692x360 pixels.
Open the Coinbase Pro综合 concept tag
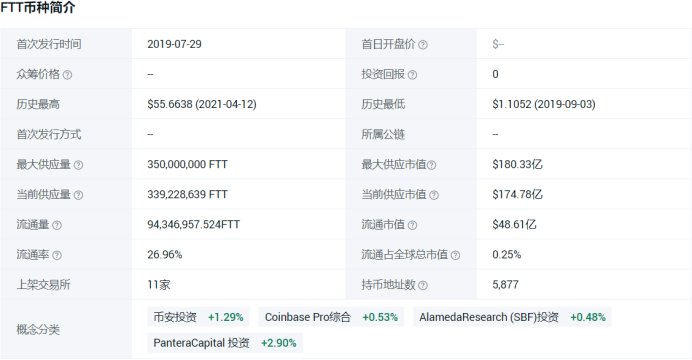coord(331,317)
